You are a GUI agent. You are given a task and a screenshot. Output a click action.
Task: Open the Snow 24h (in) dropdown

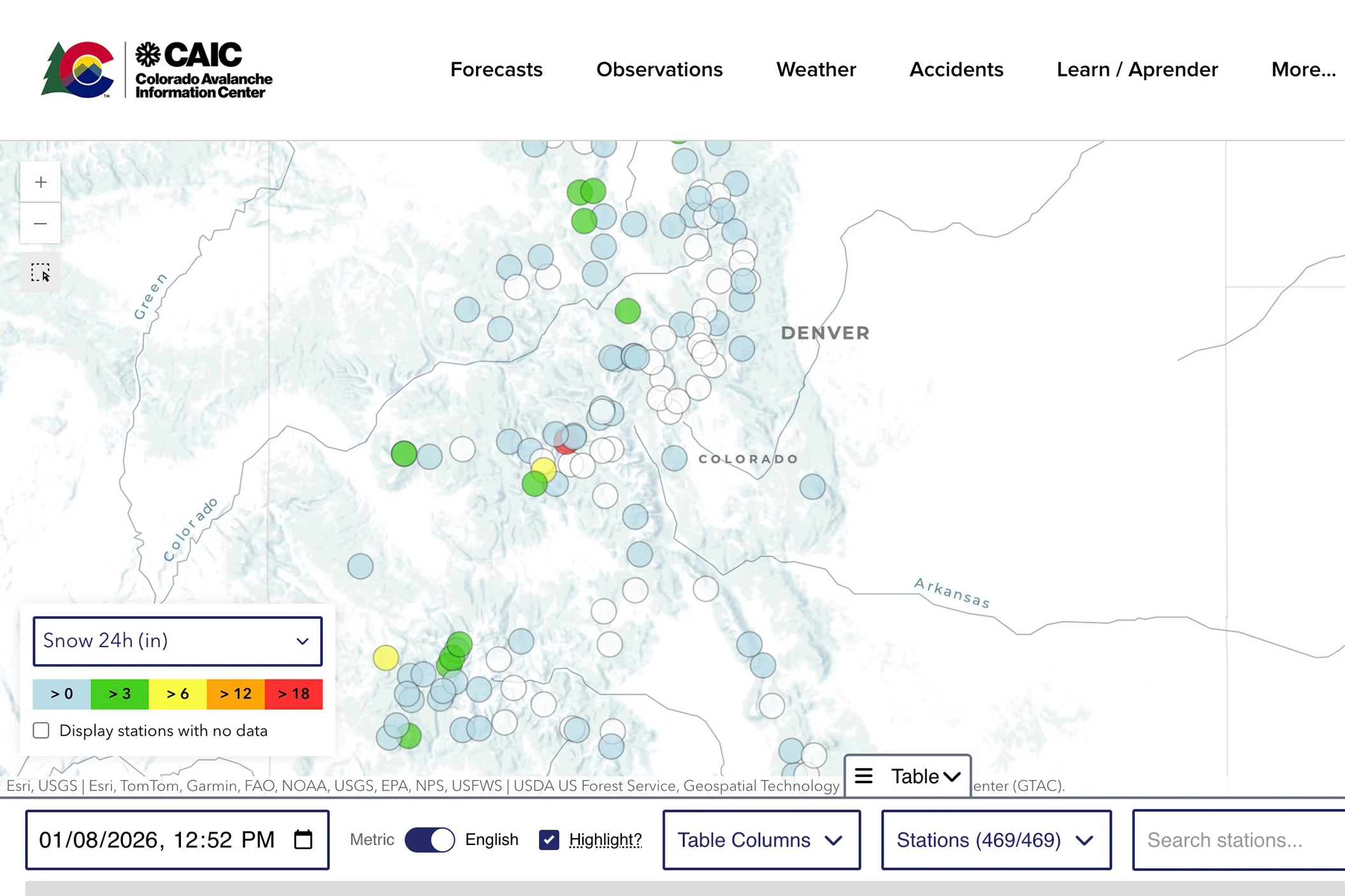[177, 641]
